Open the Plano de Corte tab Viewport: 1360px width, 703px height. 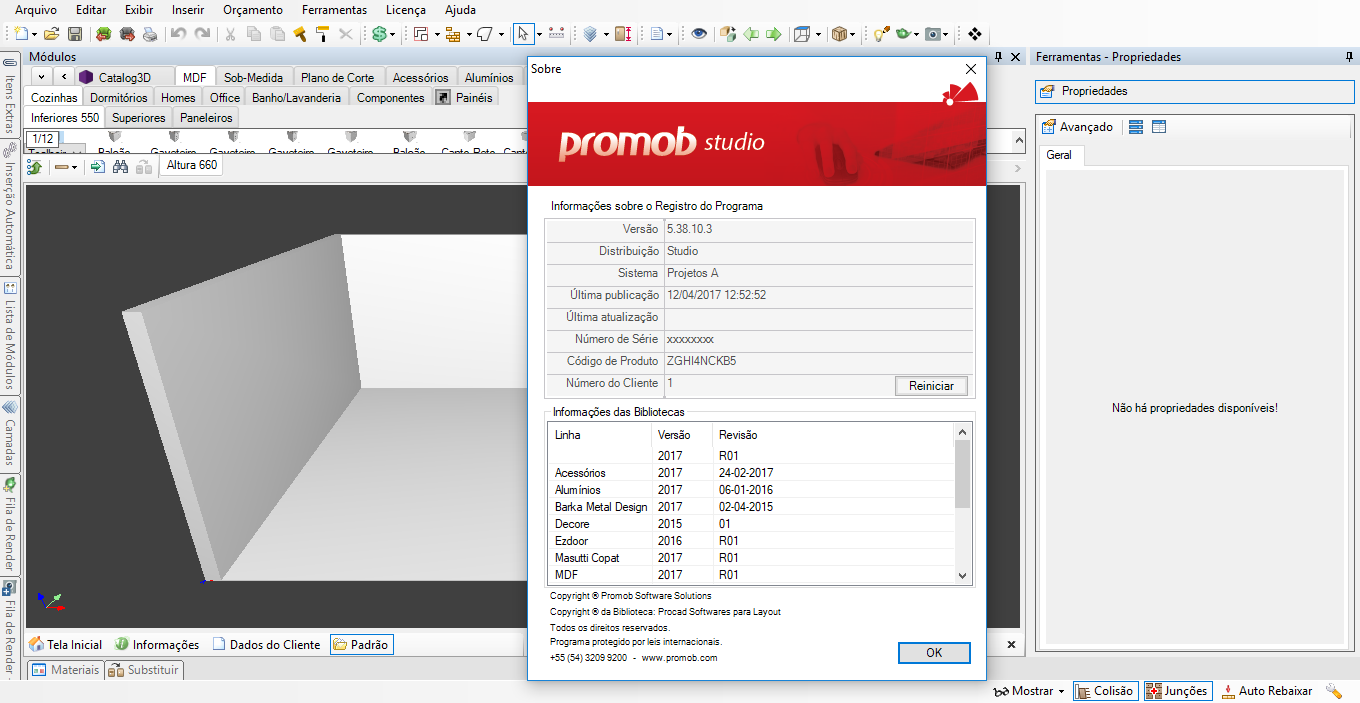tap(338, 77)
